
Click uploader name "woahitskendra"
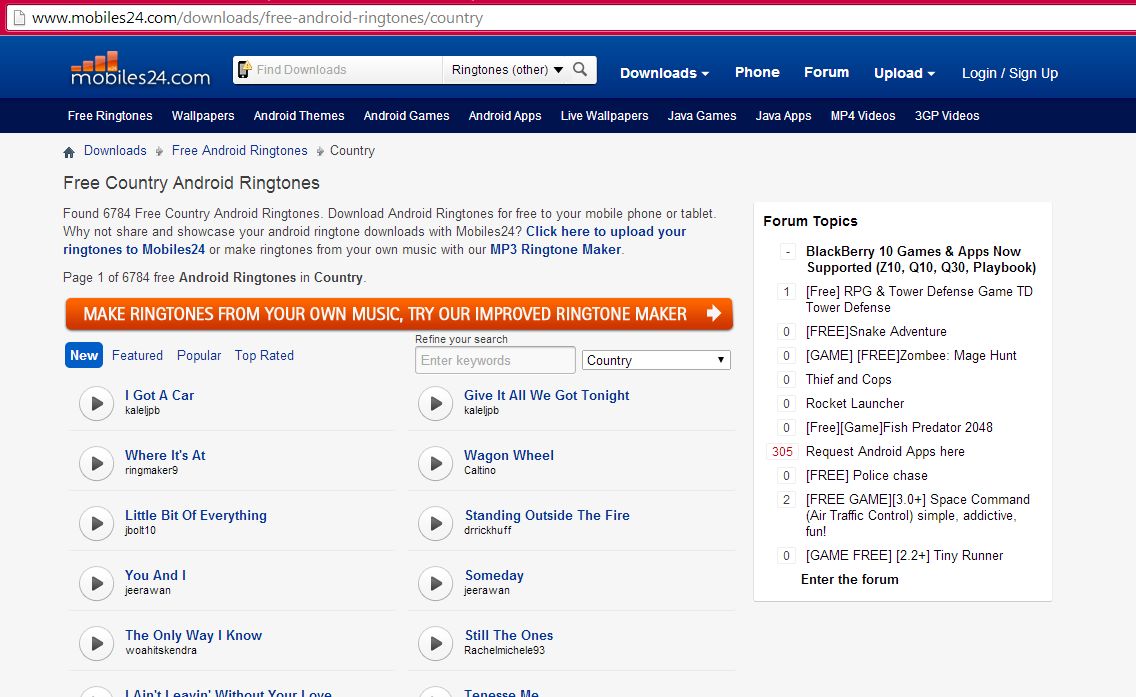161,651
